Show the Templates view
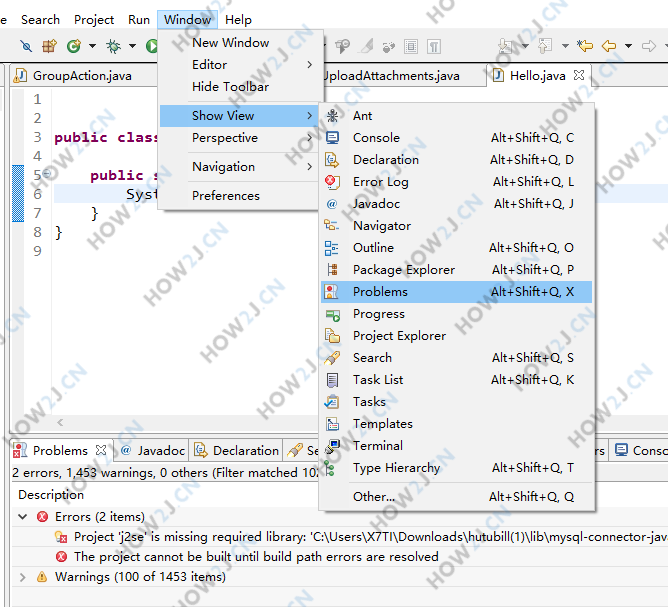The height and width of the screenshot is (607, 668). 457,424
